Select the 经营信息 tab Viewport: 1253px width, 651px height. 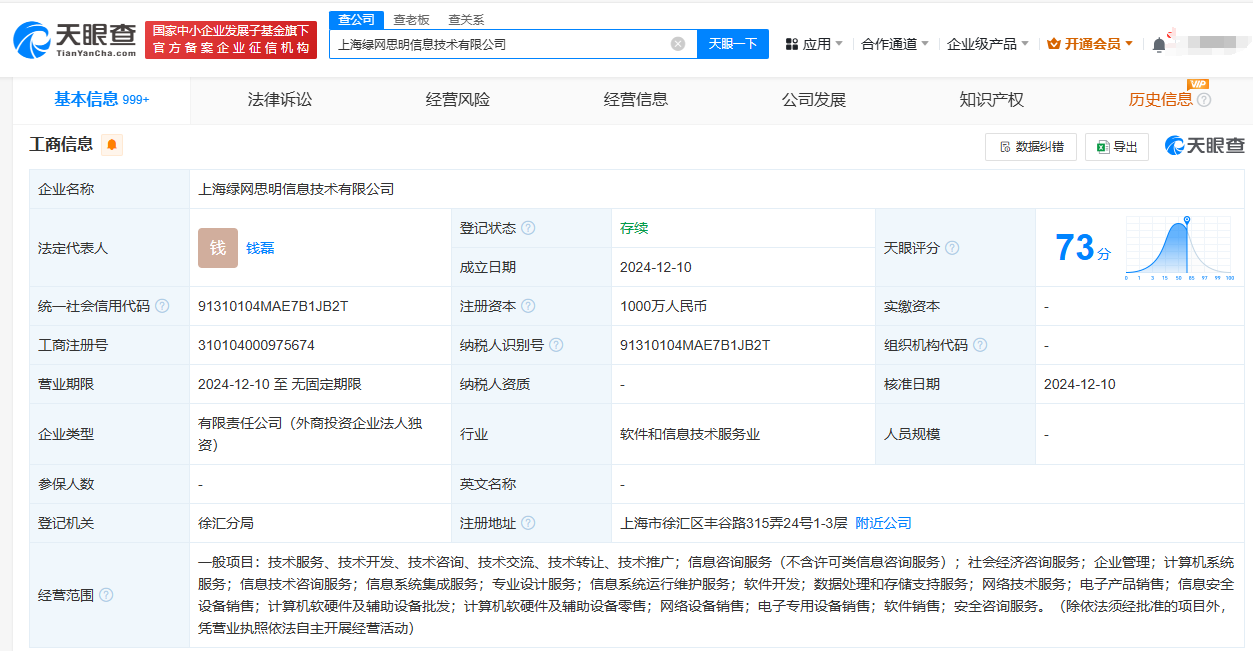(636, 100)
